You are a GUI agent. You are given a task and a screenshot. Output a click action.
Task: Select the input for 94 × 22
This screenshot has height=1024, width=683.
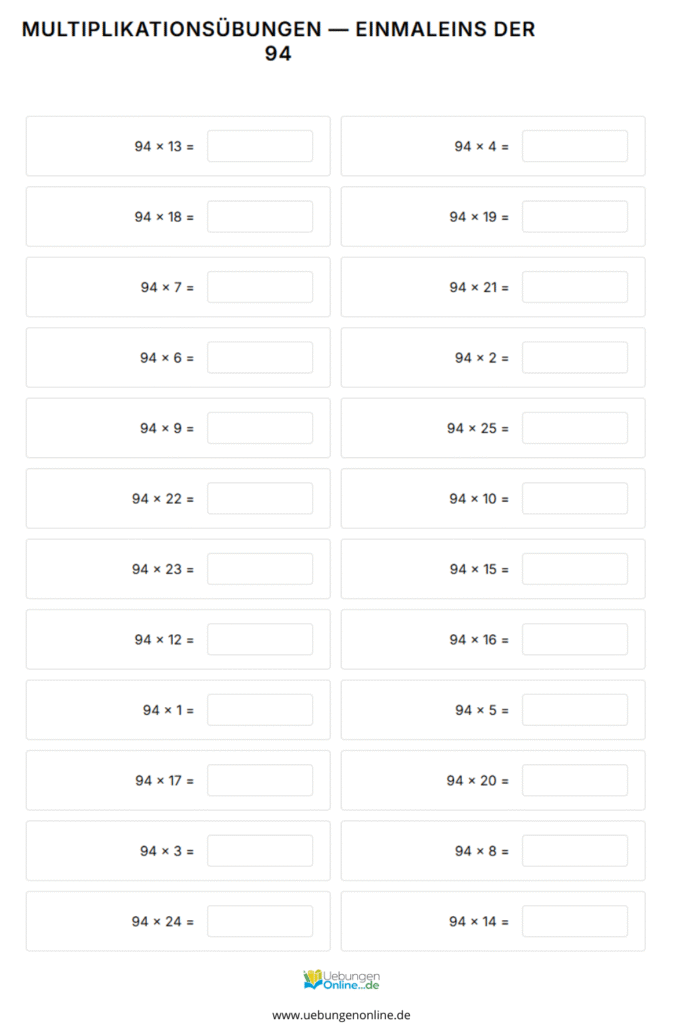260,499
